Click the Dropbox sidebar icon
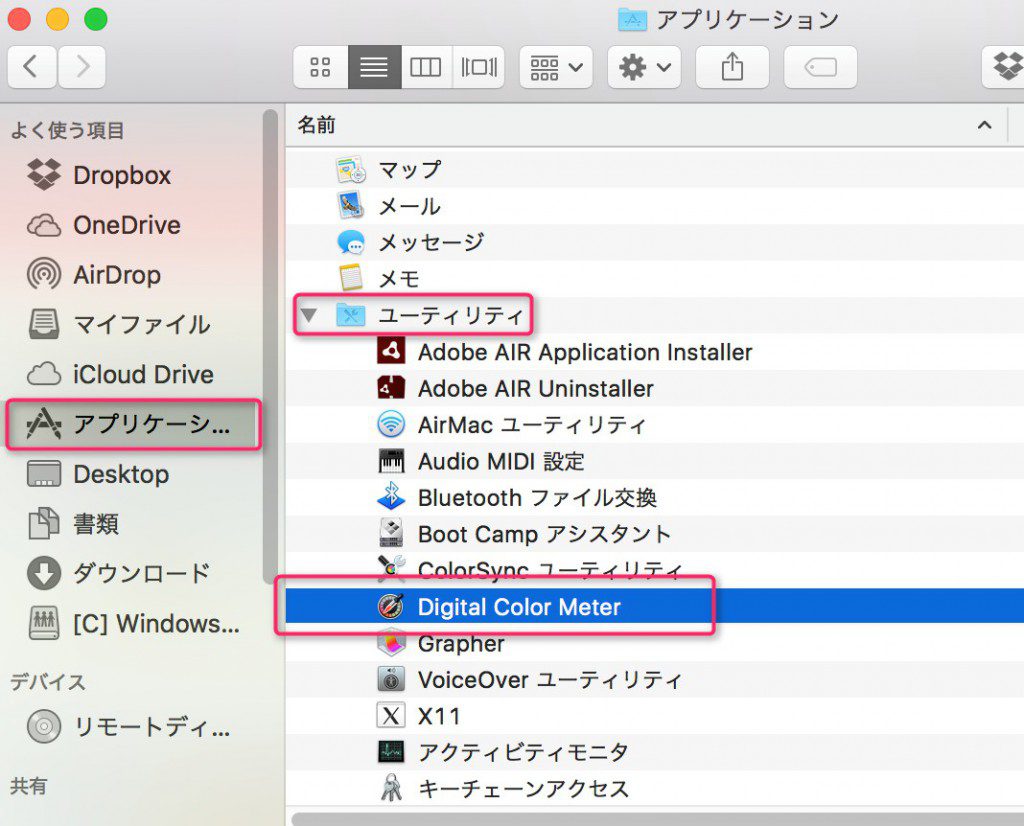Screen dimensions: 1024x826 click(x=44, y=175)
